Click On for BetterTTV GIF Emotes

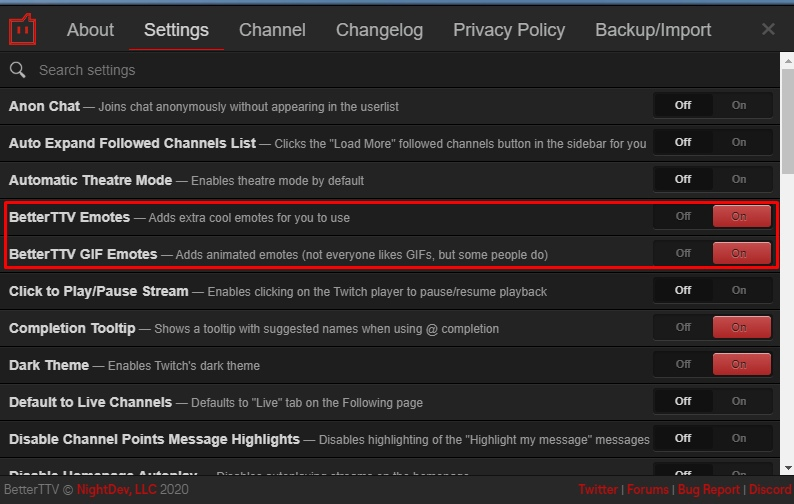pos(742,253)
